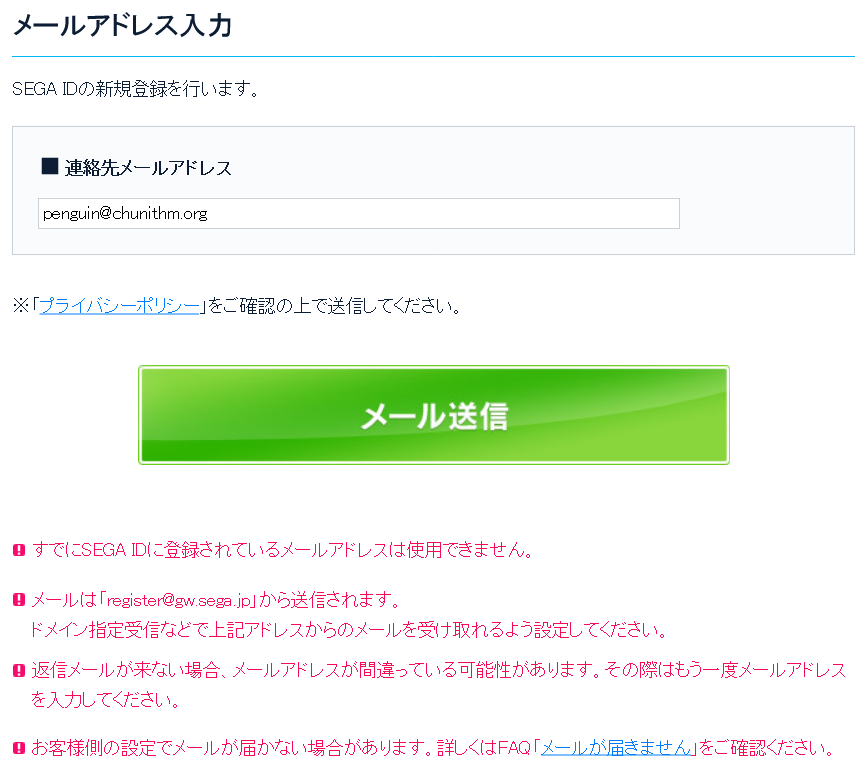The width and height of the screenshot is (867, 762).
Task: Click the black square bullet before 連絡先メールアドレス
Action: click(x=50, y=166)
